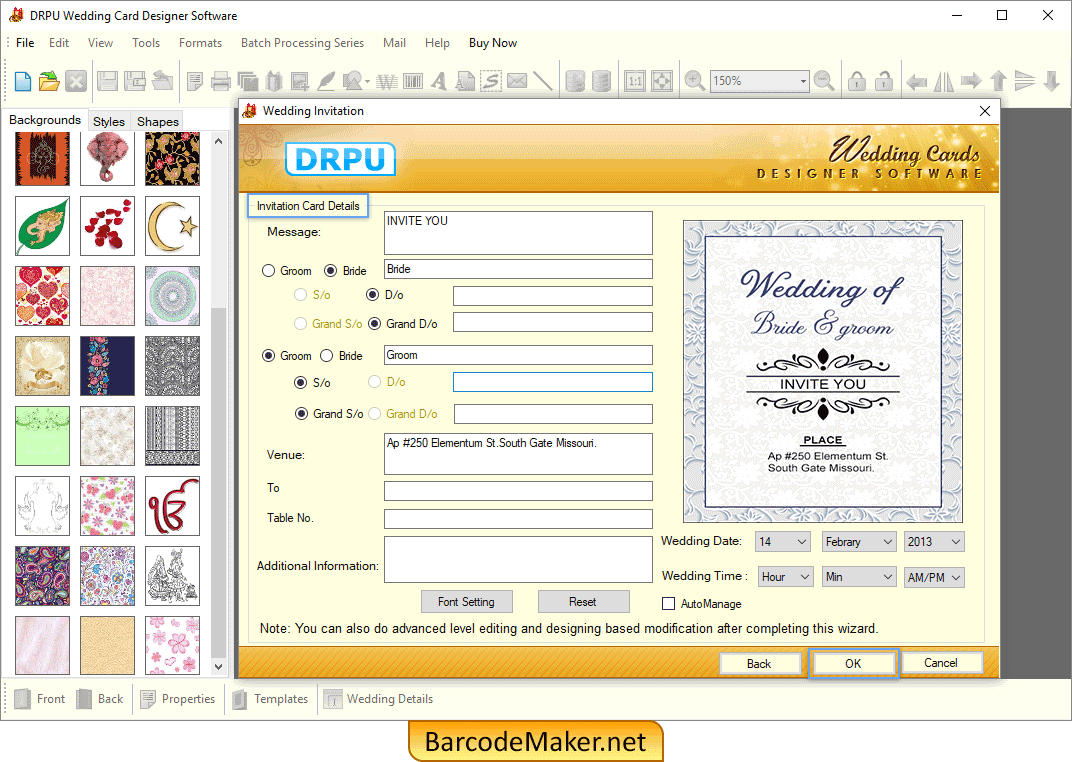The height and width of the screenshot is (762, 1072).
Task: Open the year dropdown showing 2013
Action: (934, 541)
